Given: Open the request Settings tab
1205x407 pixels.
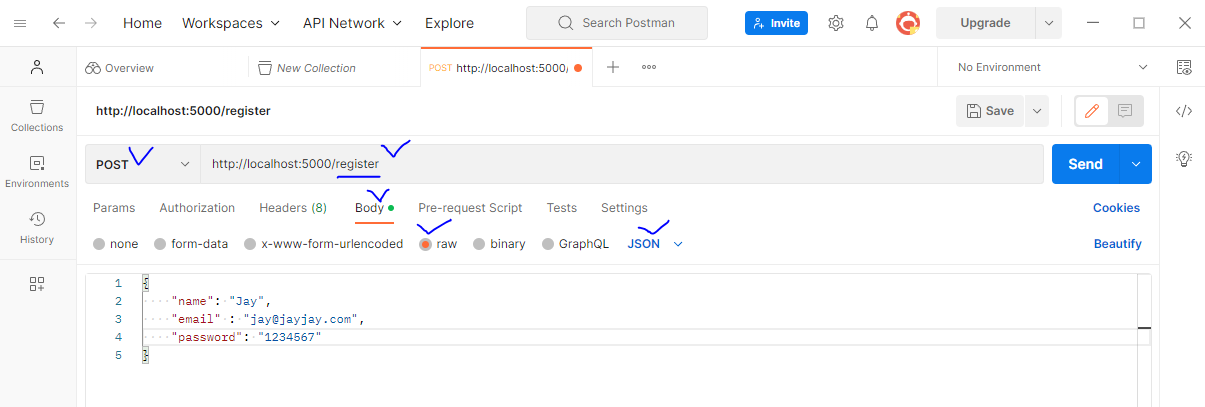Looking at the screenshot, I should tap(624, 208).
